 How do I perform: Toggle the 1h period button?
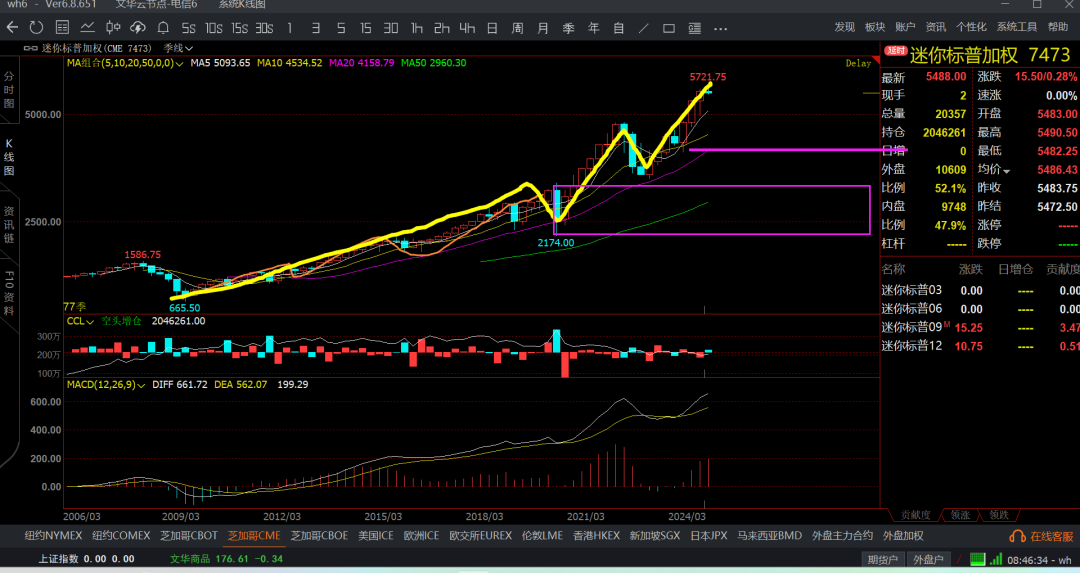click(x=417, y=28)
